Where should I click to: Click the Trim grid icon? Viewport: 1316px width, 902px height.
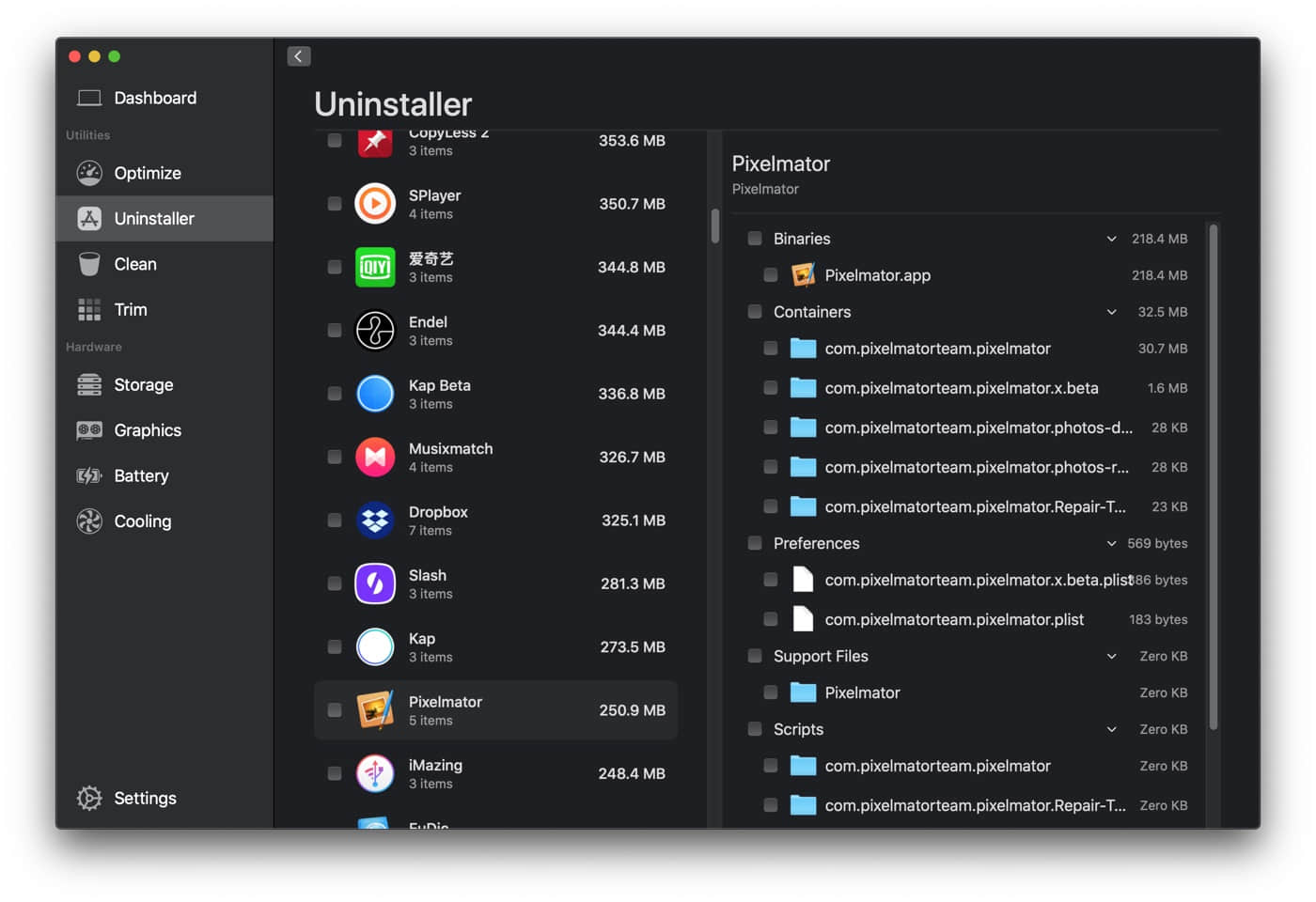pos(89,310)
